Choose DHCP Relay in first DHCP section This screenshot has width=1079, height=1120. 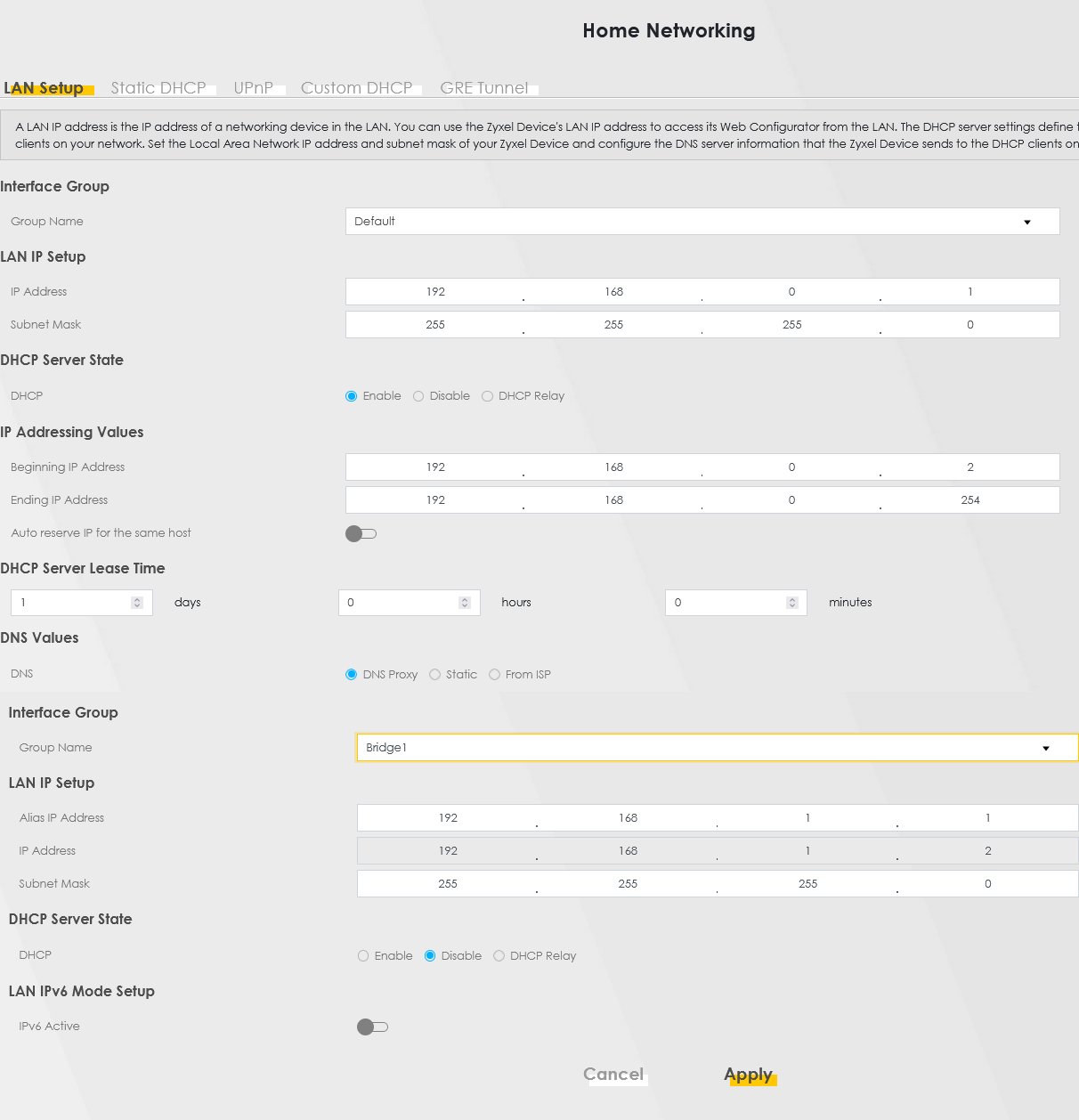click(x=487, y=396)
